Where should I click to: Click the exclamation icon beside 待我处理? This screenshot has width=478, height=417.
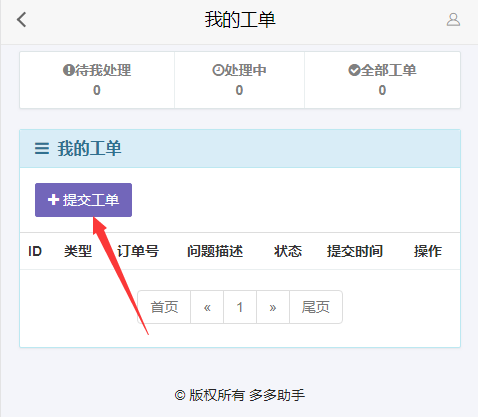[68, 70]
